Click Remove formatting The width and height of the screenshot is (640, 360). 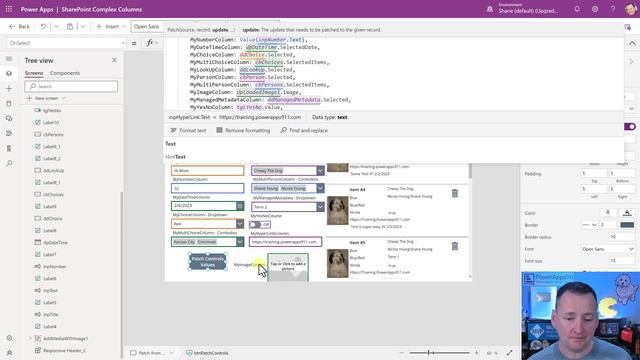click(x=243, y=131)
